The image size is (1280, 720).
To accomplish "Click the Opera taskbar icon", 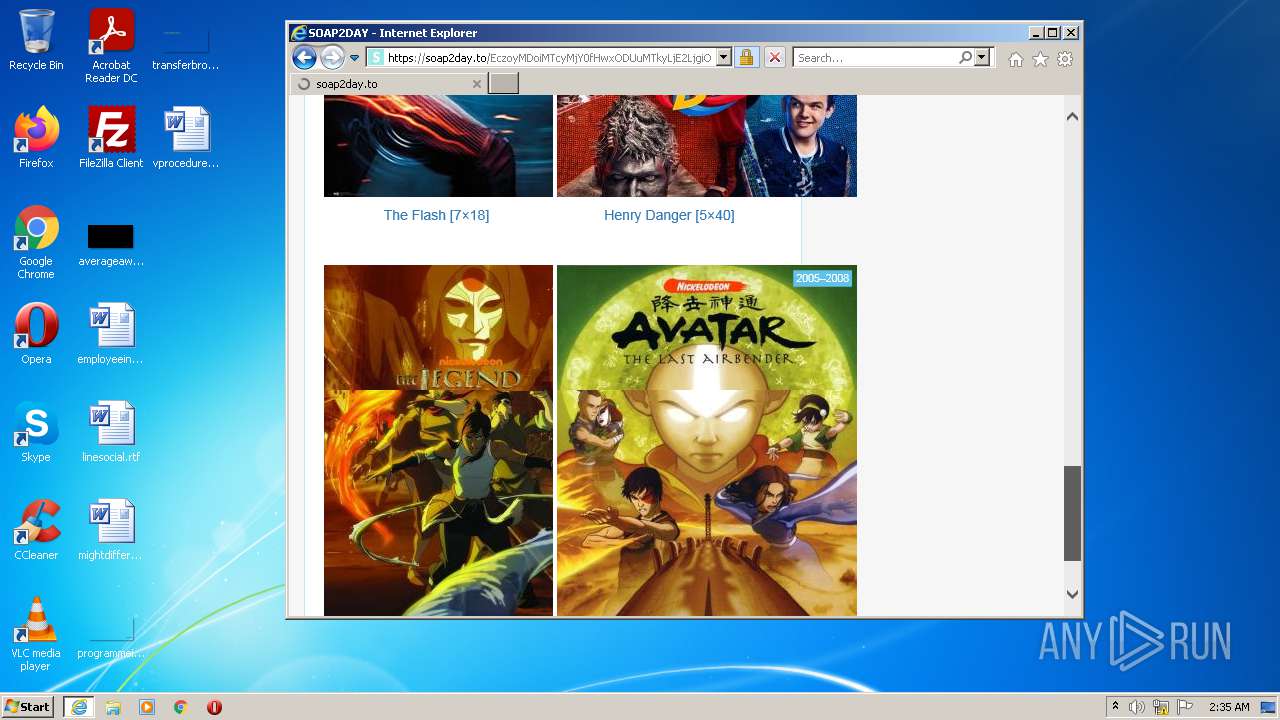I will coord(214,706).
